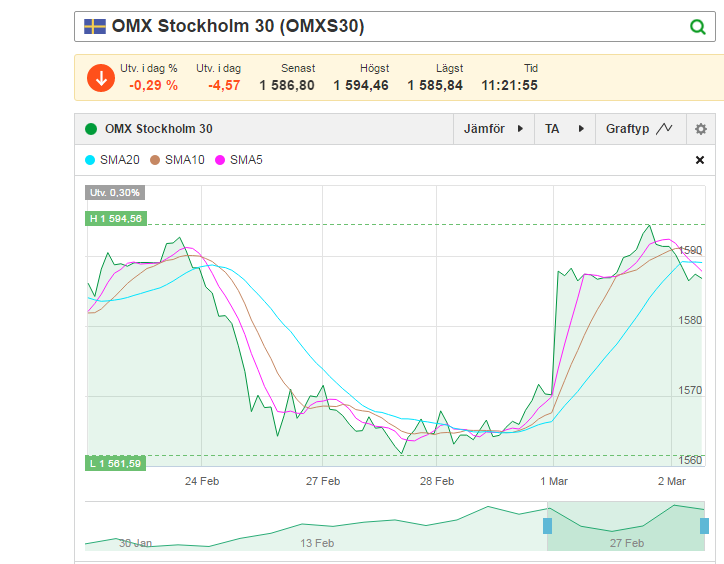
Task: Click the green OMX Stockholm 30 dot
Action: click(91, 129)
